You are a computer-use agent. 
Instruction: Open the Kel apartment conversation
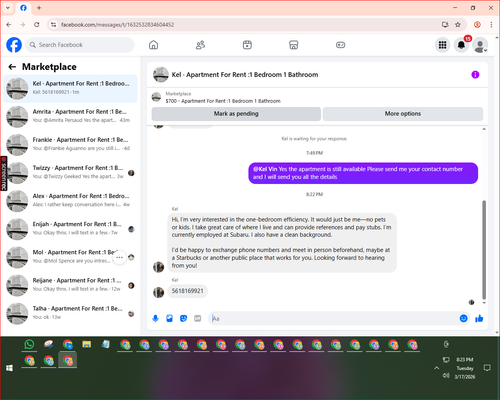pyautogui.click(x=70, y=88)
